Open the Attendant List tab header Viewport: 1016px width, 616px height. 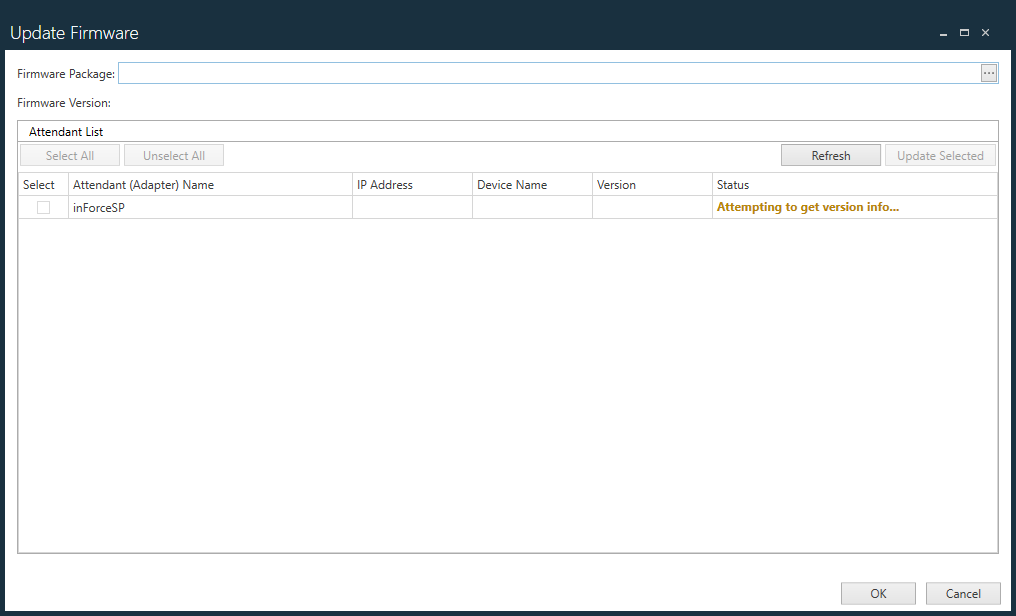[66, 132]
